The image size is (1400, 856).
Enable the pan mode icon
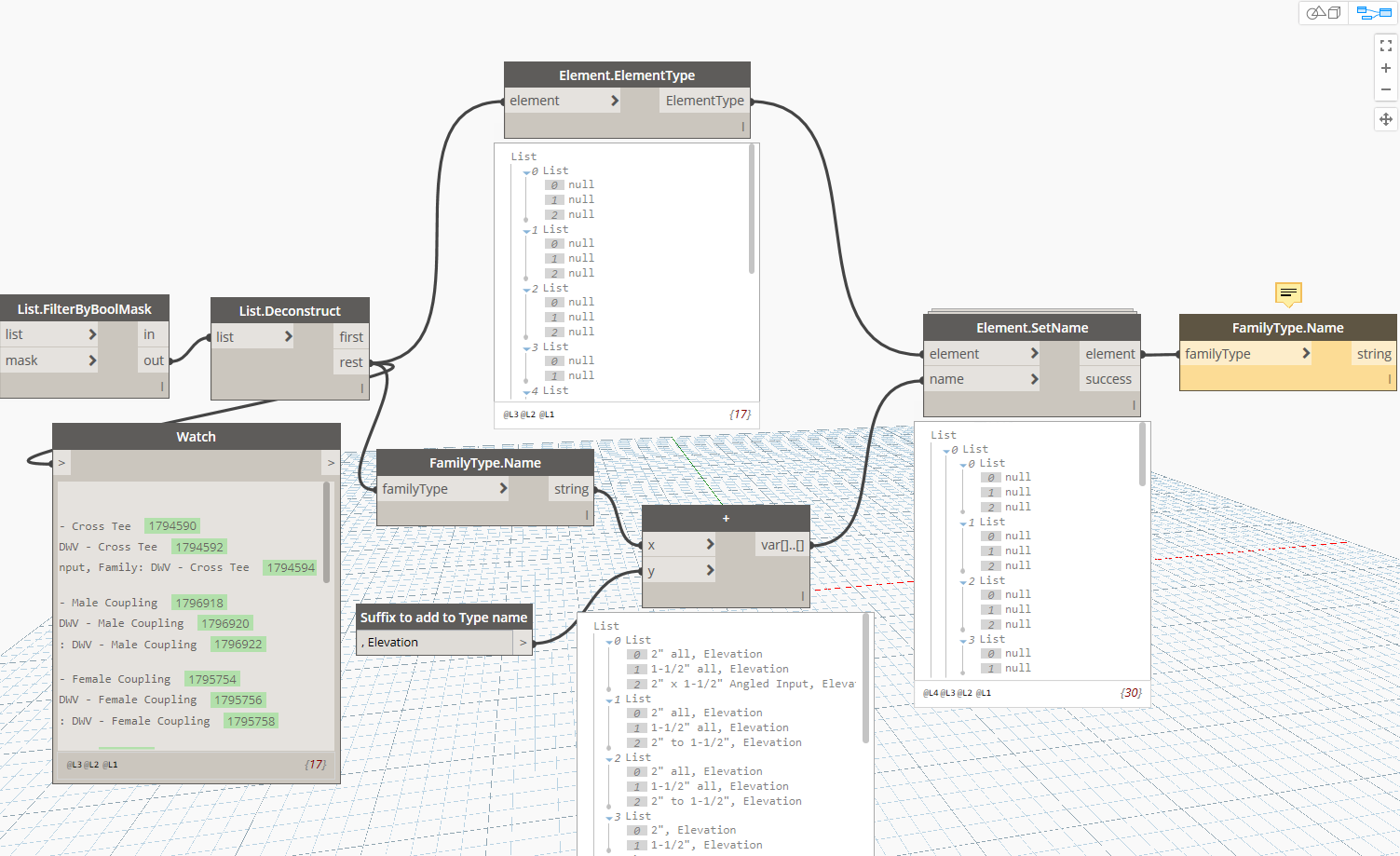[1386, 119]
